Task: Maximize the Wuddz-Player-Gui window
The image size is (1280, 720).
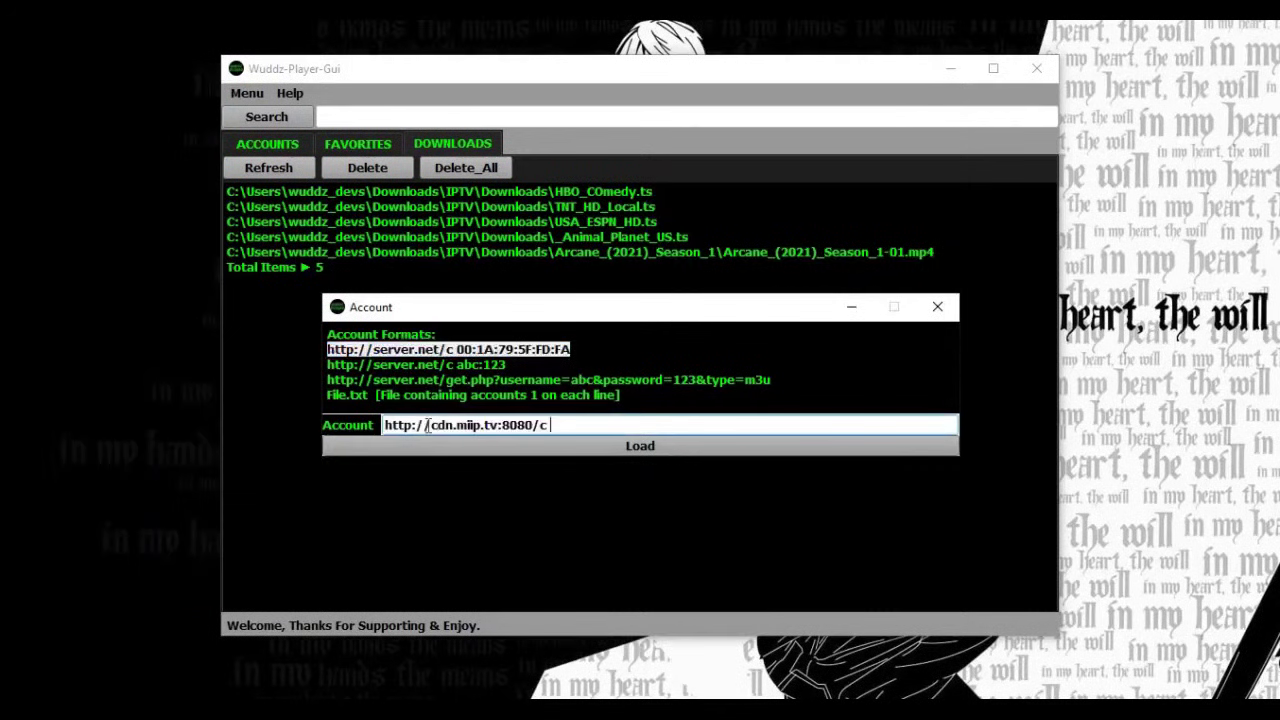Action: tap(994, 69)
